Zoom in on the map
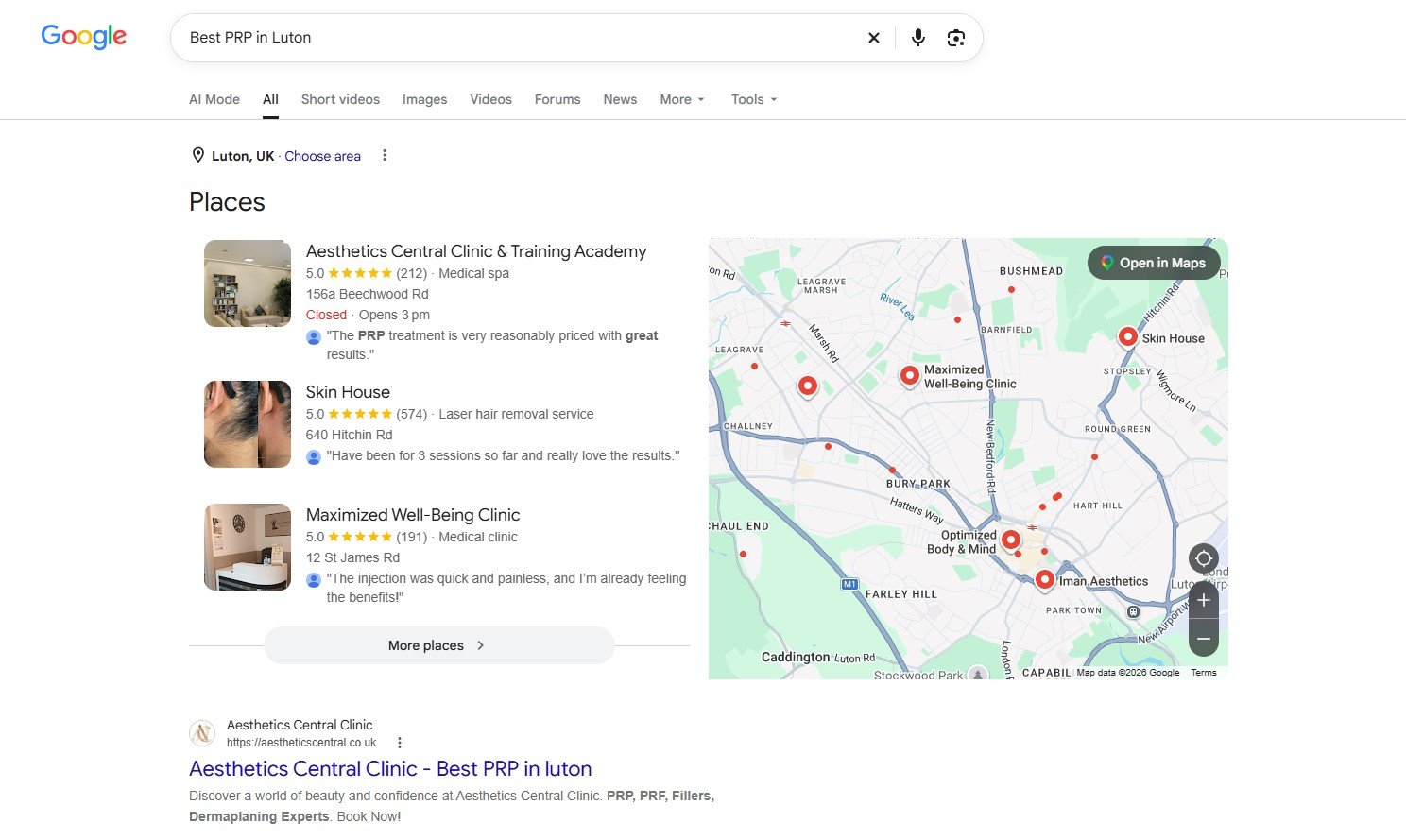This screenshot has height=840, width=1406. 1204,600
